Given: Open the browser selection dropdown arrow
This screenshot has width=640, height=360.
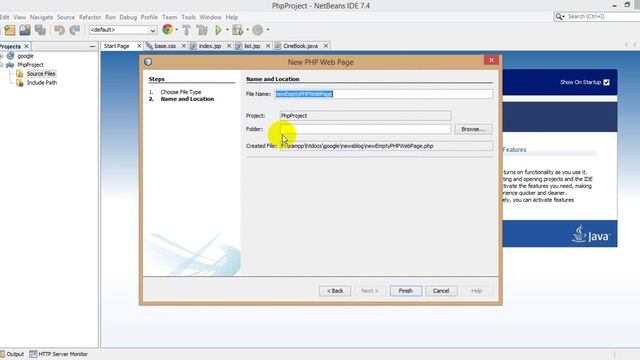Looking at the screenshot, I should coord(176,30).
